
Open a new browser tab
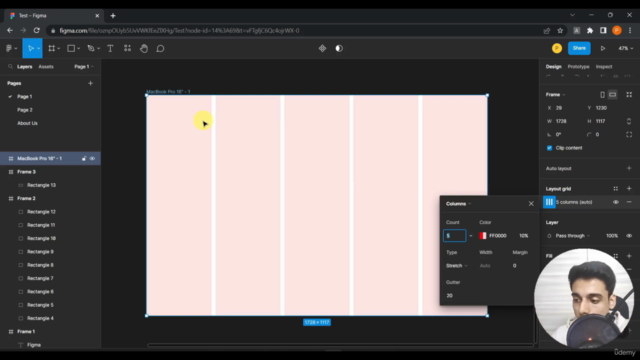coord(113,16)
